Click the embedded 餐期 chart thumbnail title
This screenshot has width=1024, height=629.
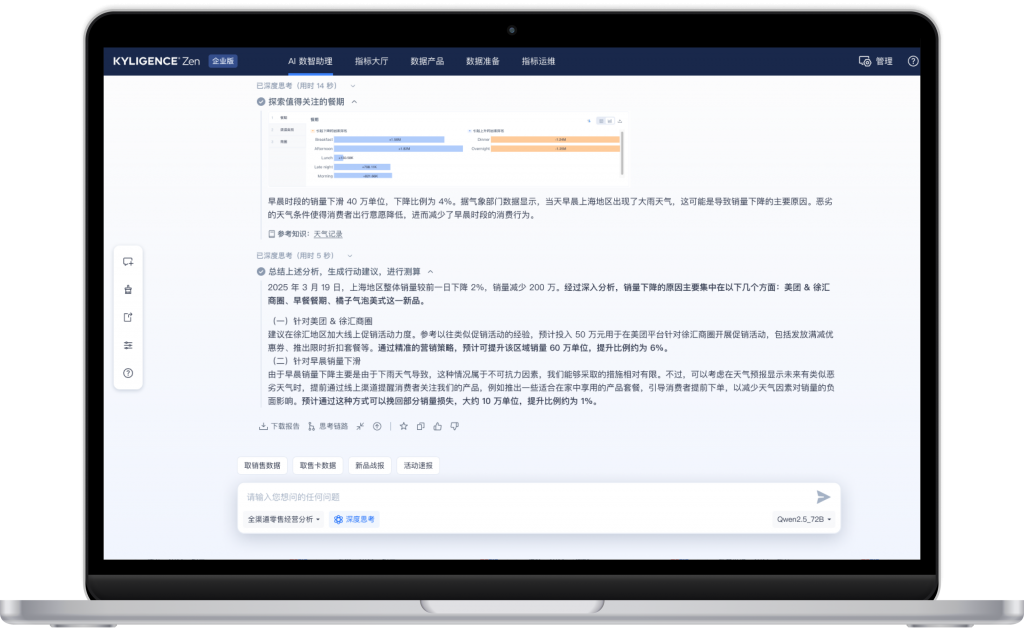point(315,120)
